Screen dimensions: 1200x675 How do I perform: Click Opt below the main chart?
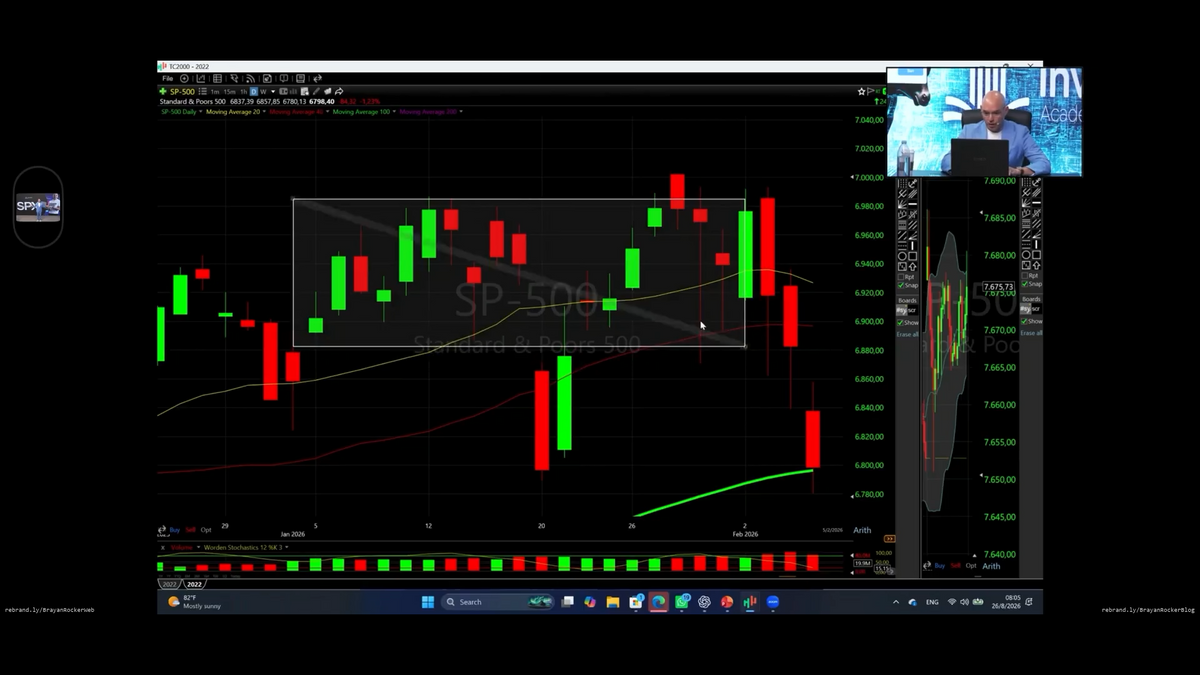click(206, 529)
